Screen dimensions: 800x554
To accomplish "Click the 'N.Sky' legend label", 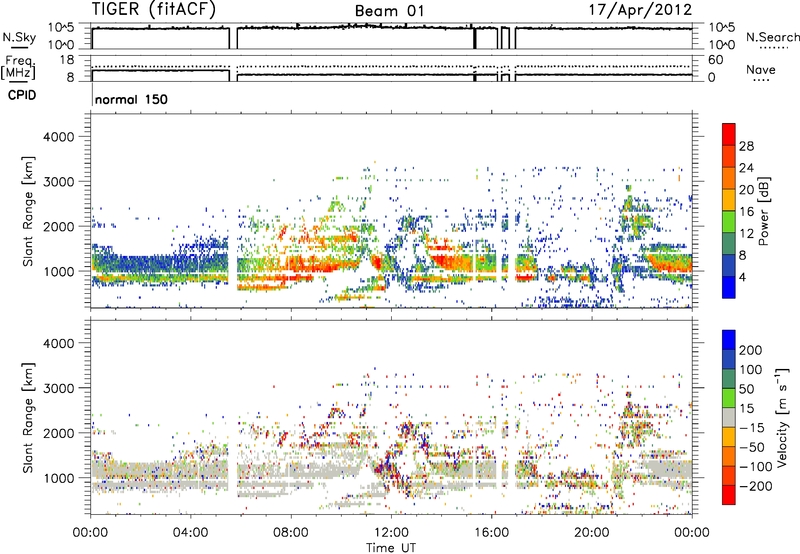I will click(19, 37).
